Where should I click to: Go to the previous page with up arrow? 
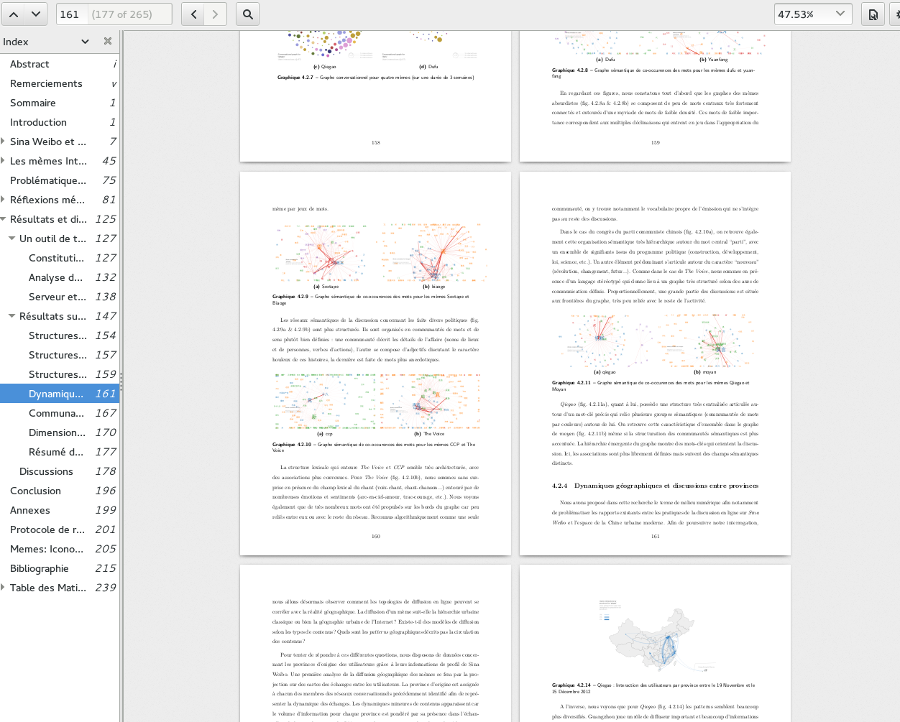click(12, 14)
